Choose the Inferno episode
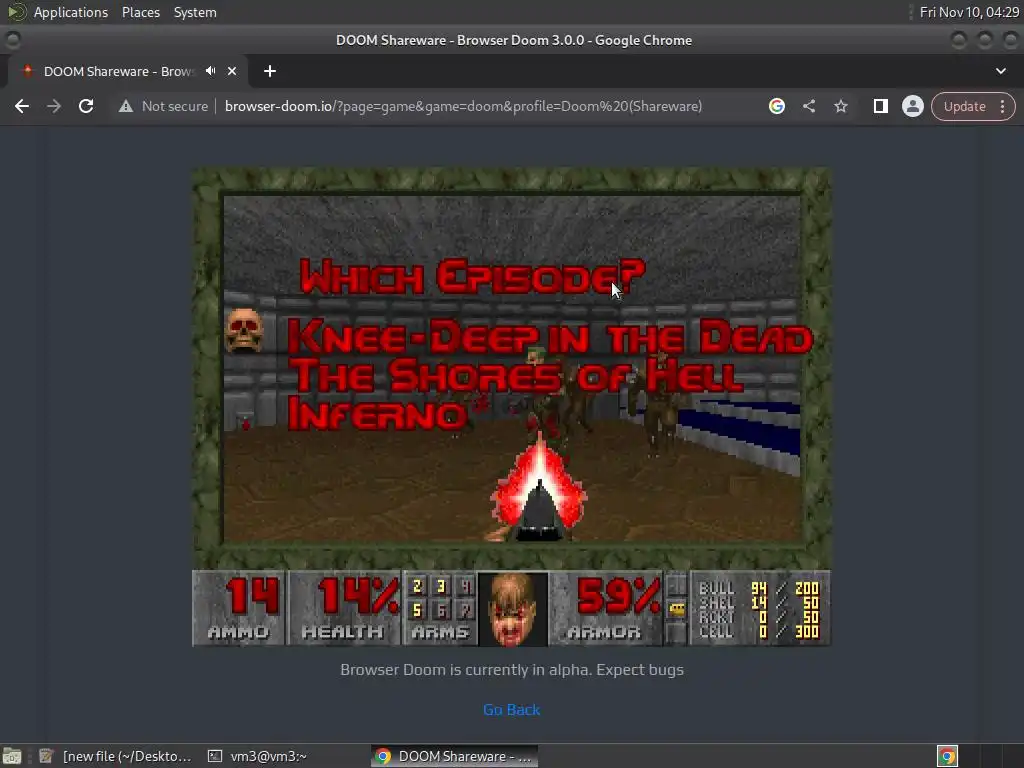 coord(377,414)
